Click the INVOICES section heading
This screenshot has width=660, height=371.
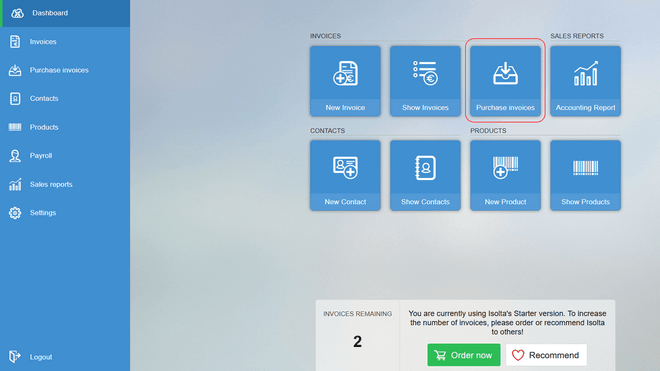pyautogui.click(x=325, y=36)
